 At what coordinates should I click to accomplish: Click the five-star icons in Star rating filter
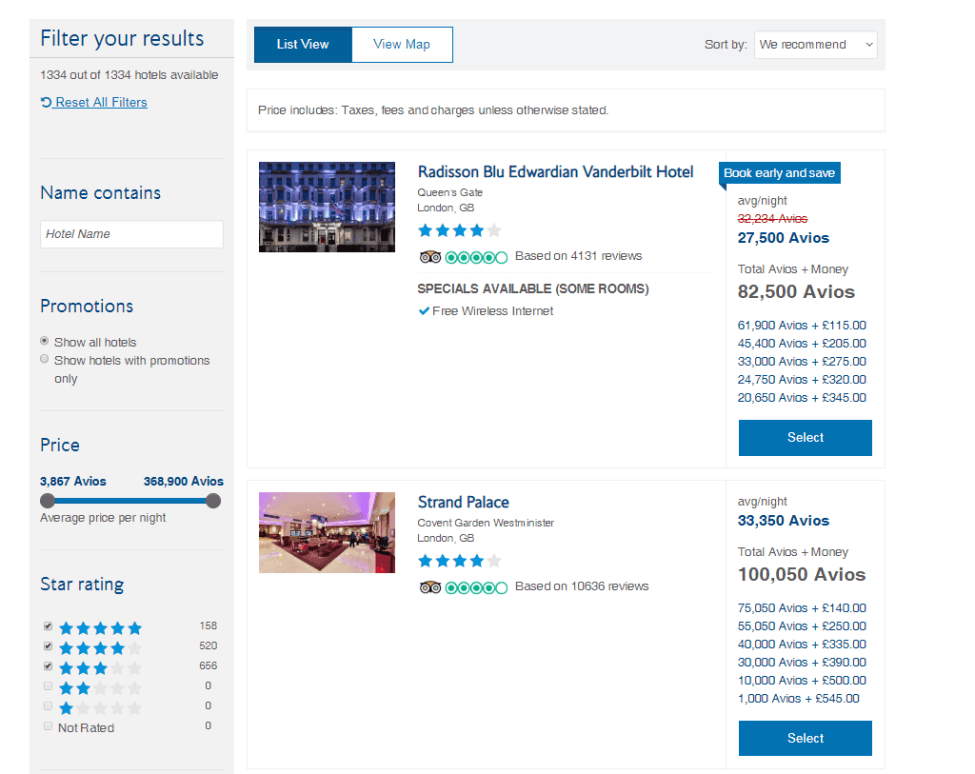click(x=100, y=628)
